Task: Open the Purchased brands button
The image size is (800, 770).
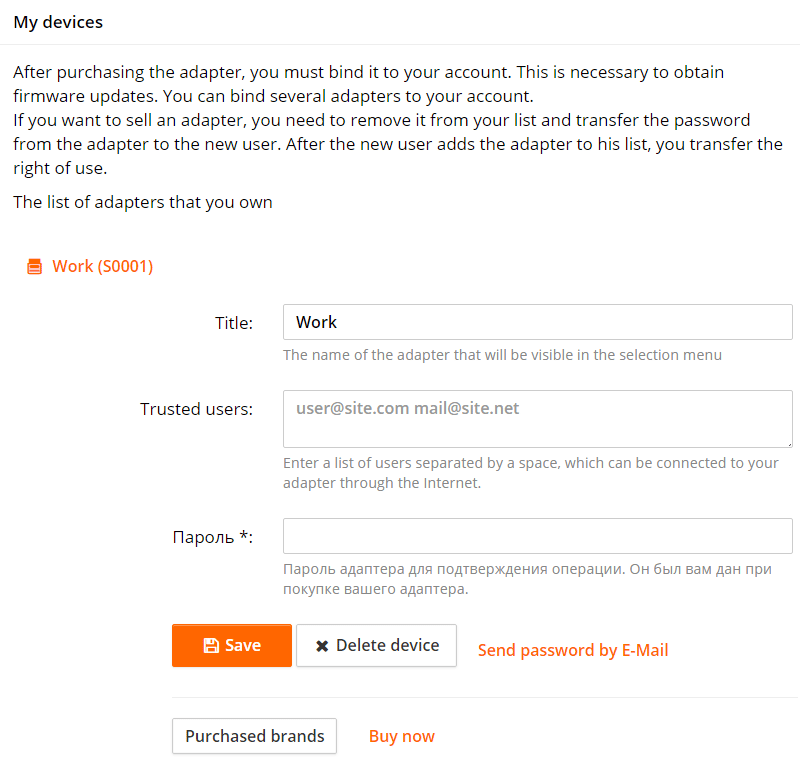Action: point(254,736)
